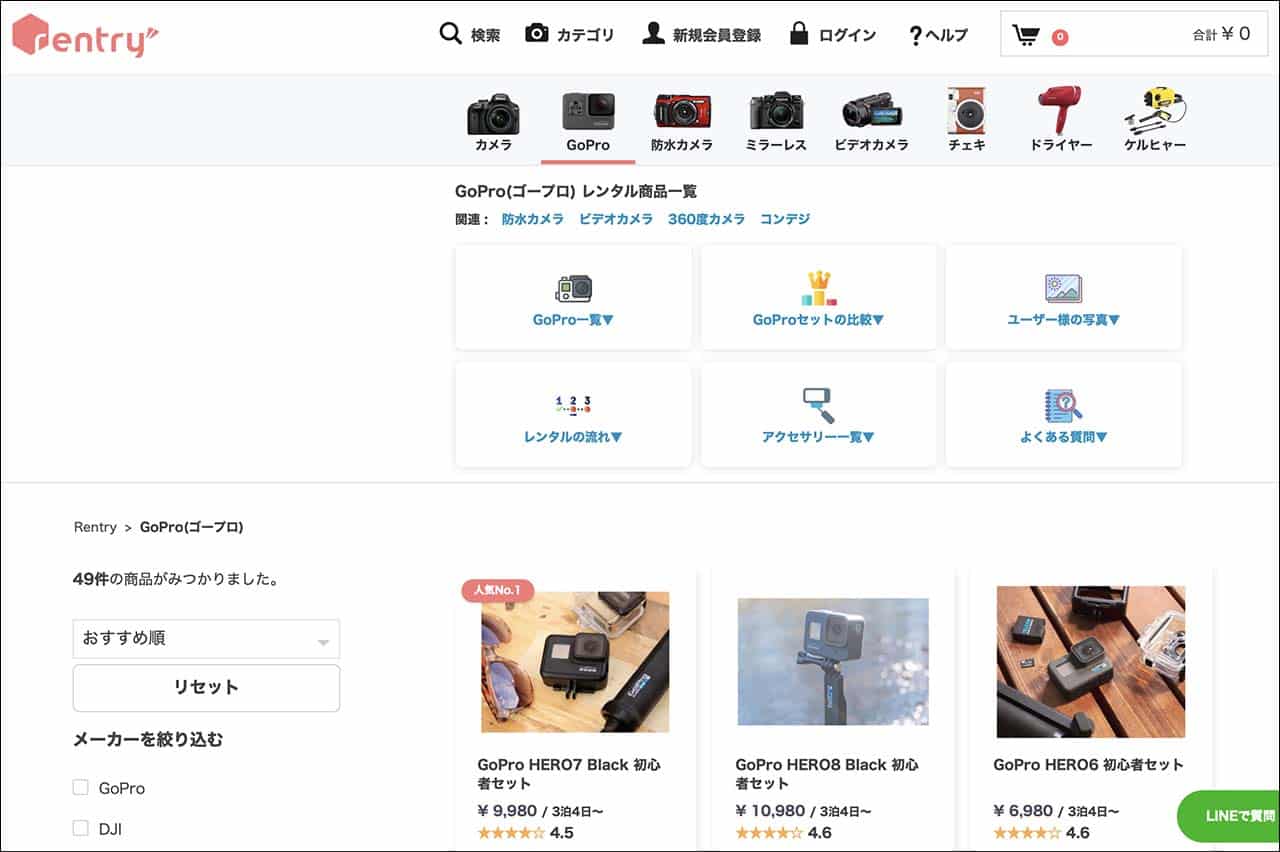Viewport: 1280px width, 852px height.
Task: Click the ¥ 6,980 price text
Action: [x=1023, y=810]
